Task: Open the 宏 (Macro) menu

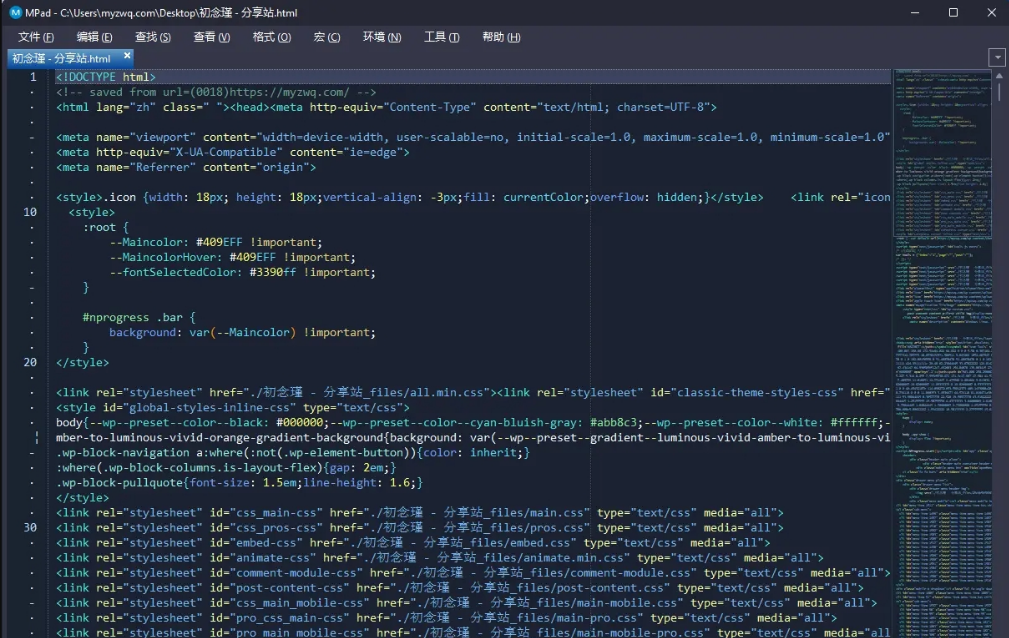Action: (327, 37)
